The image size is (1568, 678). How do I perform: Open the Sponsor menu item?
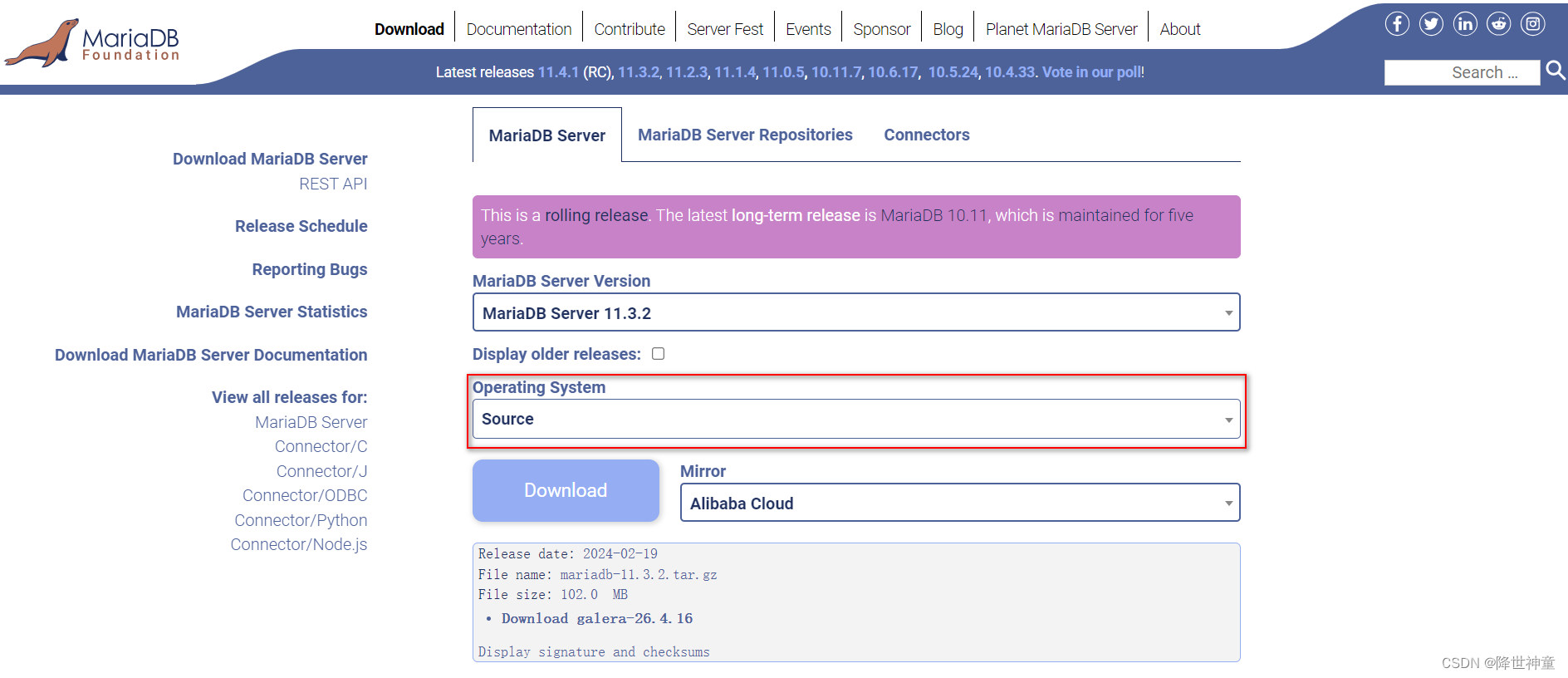(882, 29)
